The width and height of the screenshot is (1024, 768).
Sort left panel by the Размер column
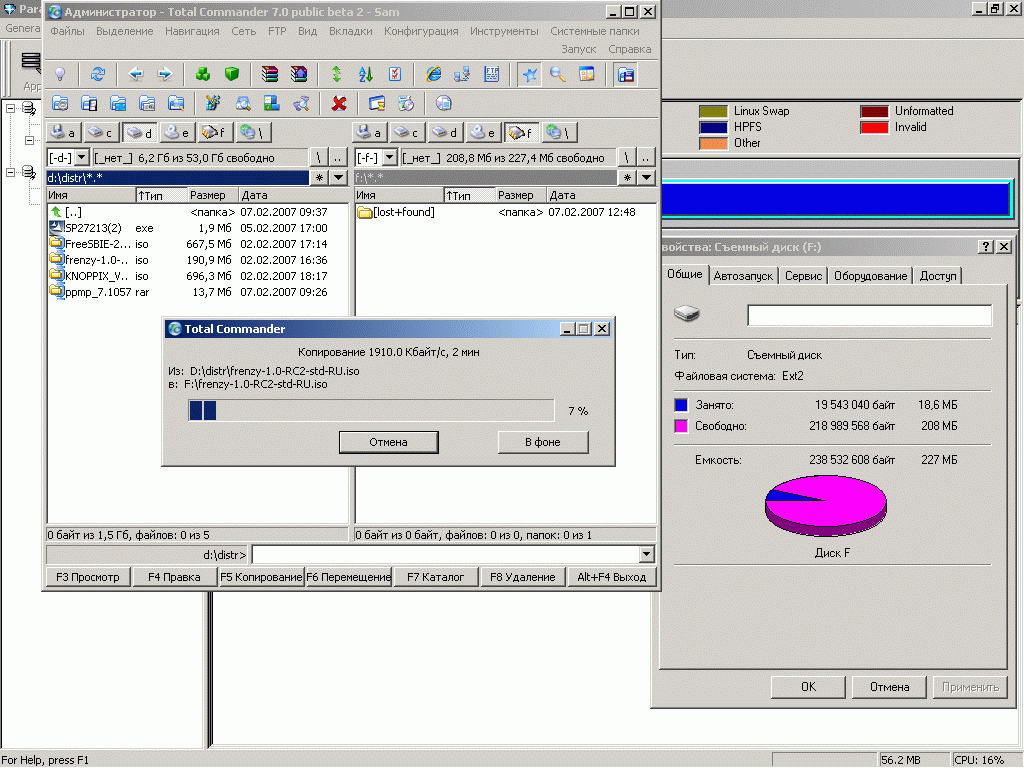[210, 195]
